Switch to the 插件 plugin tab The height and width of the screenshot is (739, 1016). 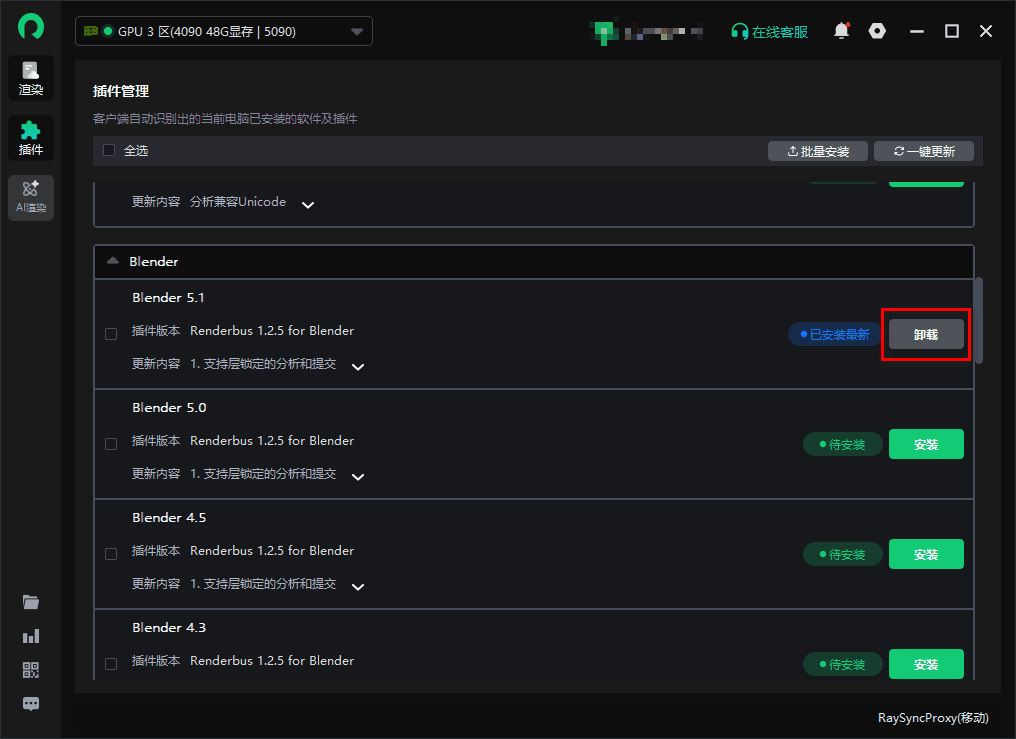point(31,138)
